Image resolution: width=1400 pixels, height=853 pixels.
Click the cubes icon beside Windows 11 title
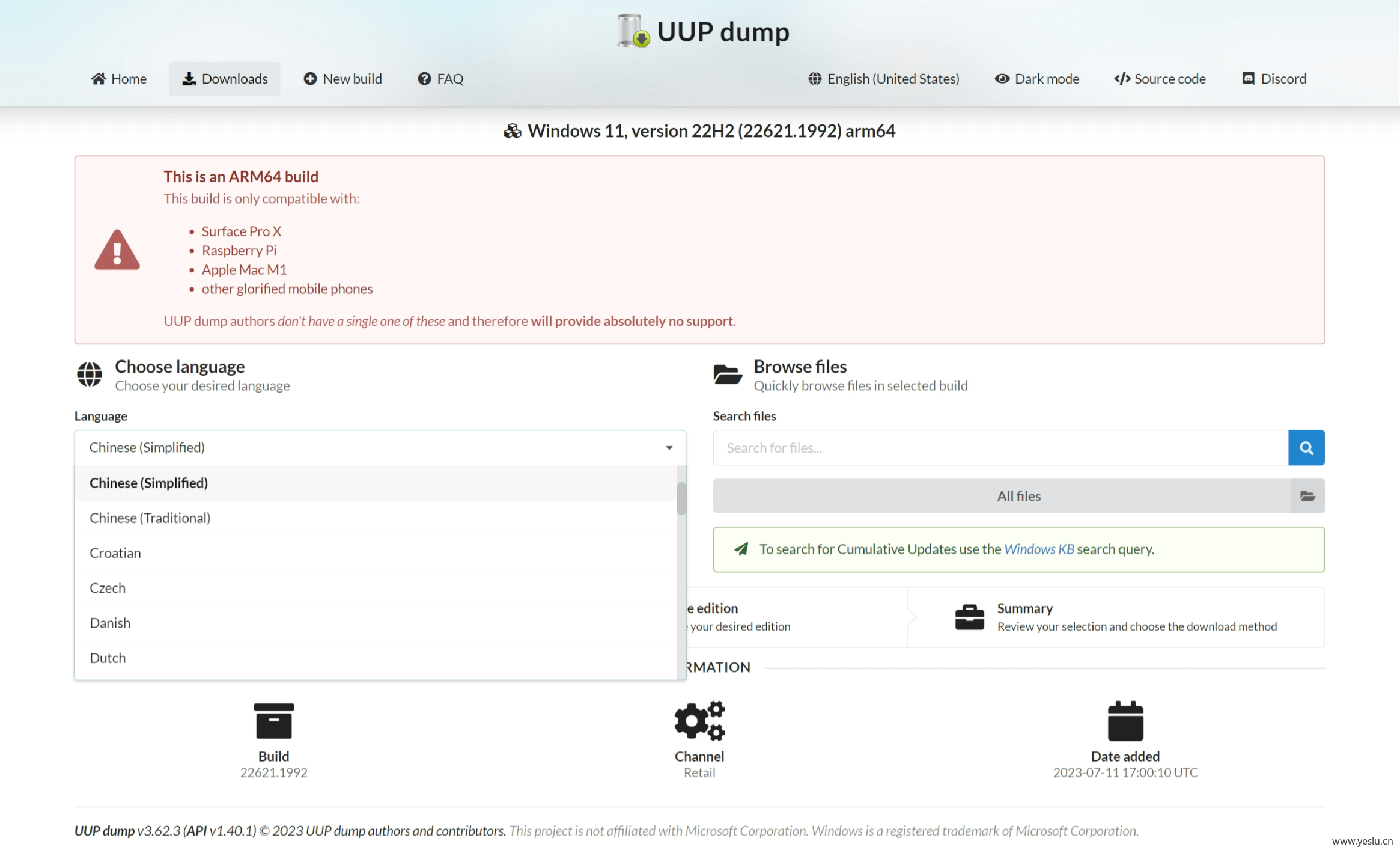pos(513,131)
